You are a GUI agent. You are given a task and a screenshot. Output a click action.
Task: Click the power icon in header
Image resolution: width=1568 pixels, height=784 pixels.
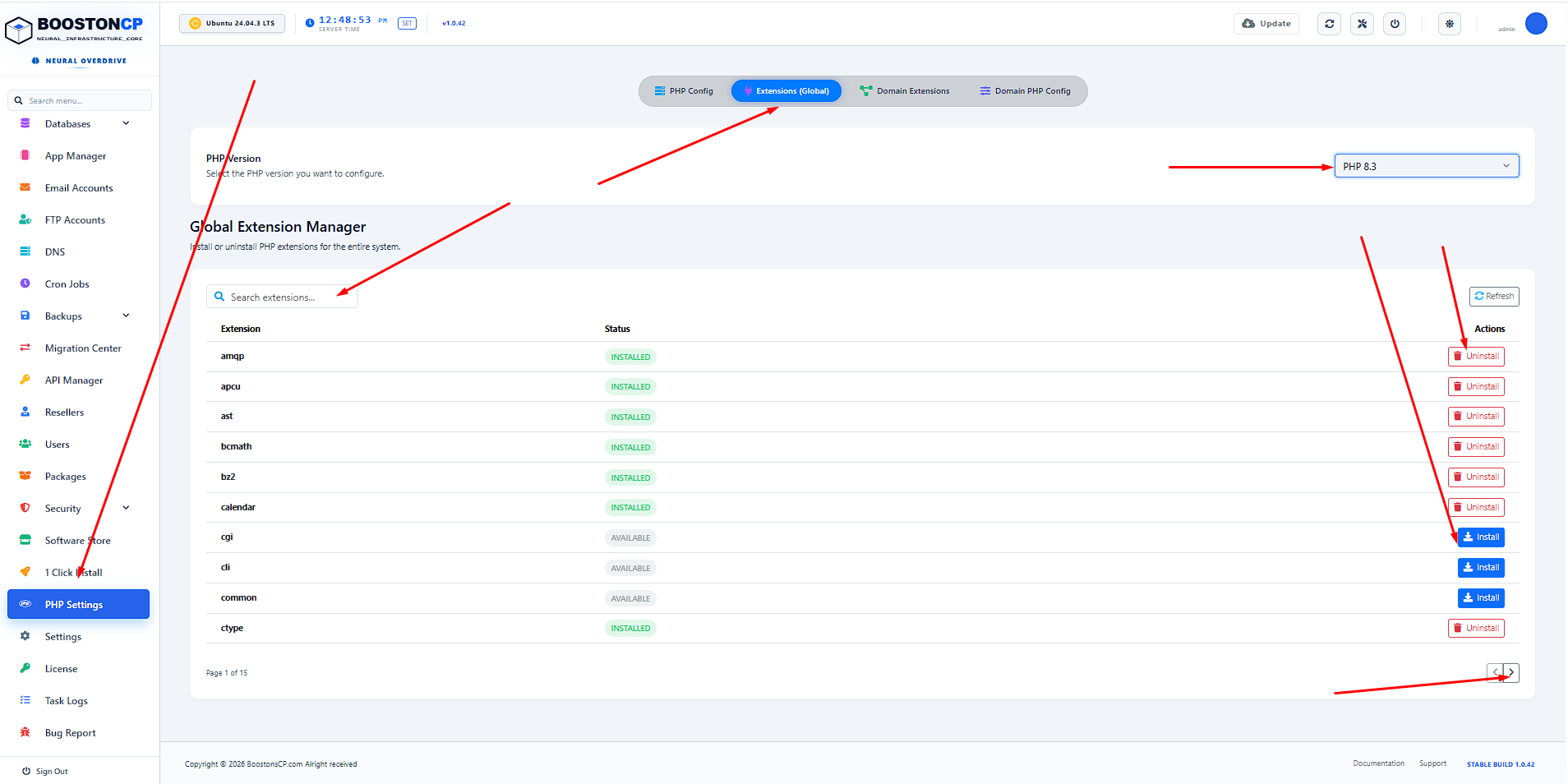tap(1395, 24)
